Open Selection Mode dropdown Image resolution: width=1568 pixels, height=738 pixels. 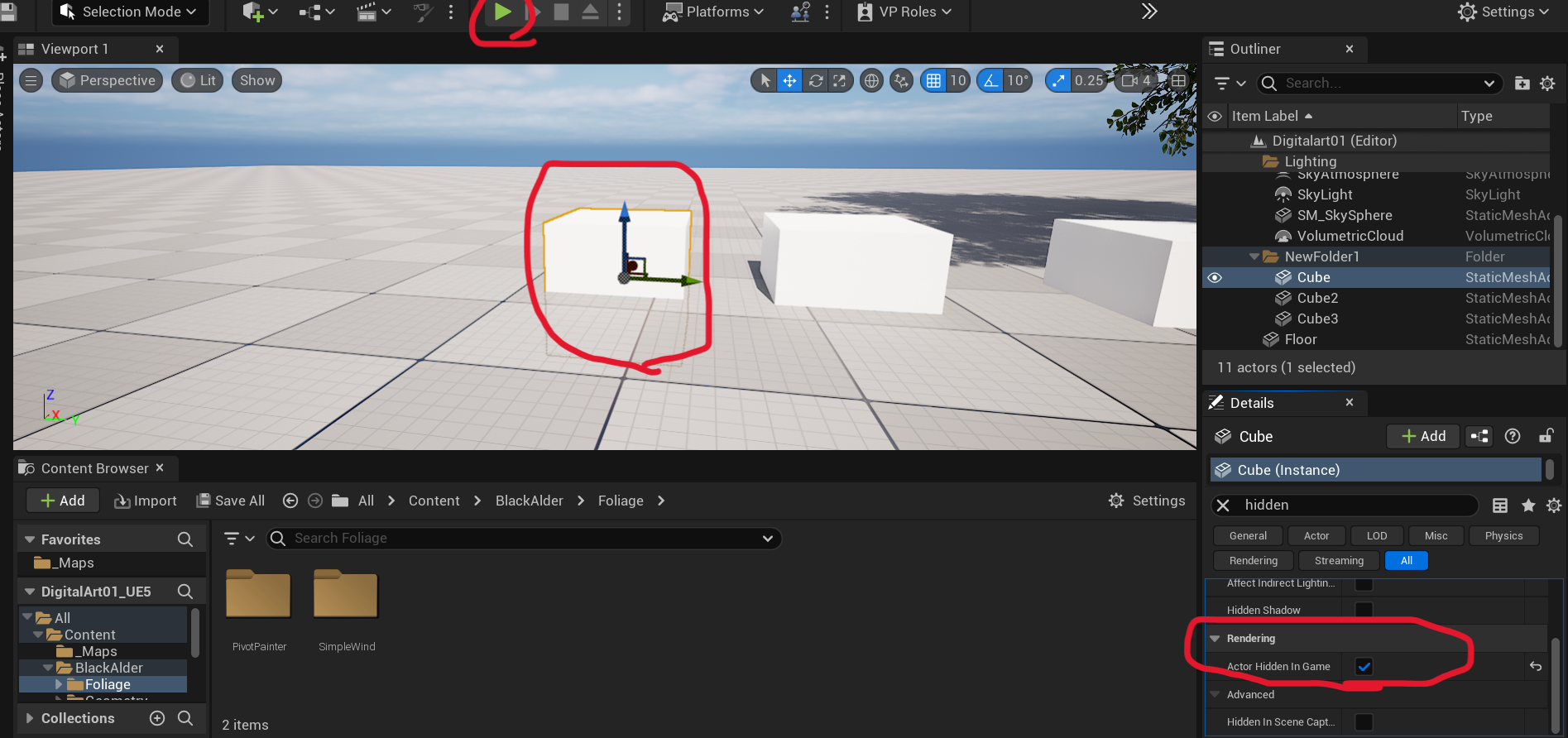(130, 12)
